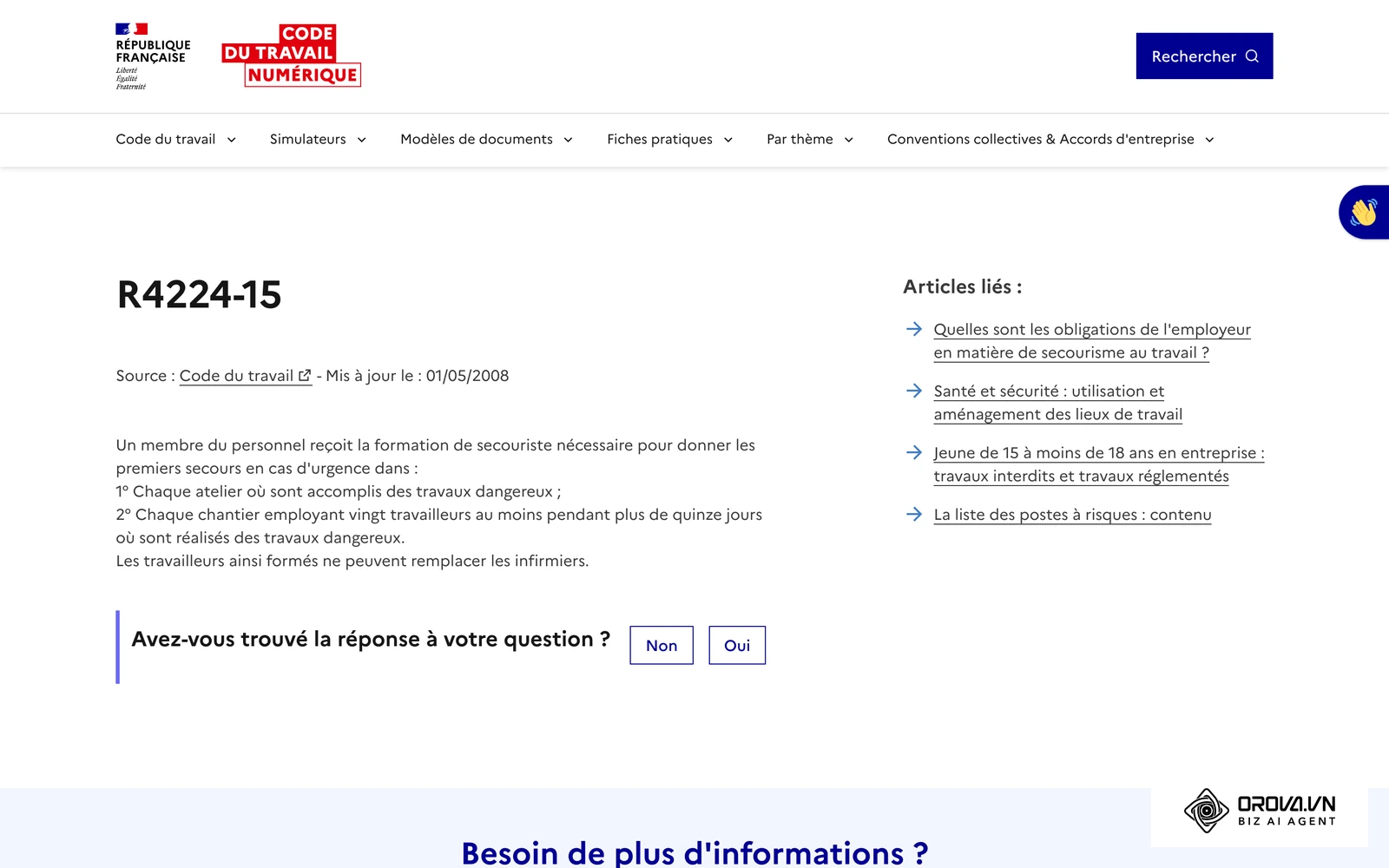Viewport: 1389px width, 868px height.
Task: Open the Code du travail numérique home logo
Action: pyautogui.click(x=291, y=56)
